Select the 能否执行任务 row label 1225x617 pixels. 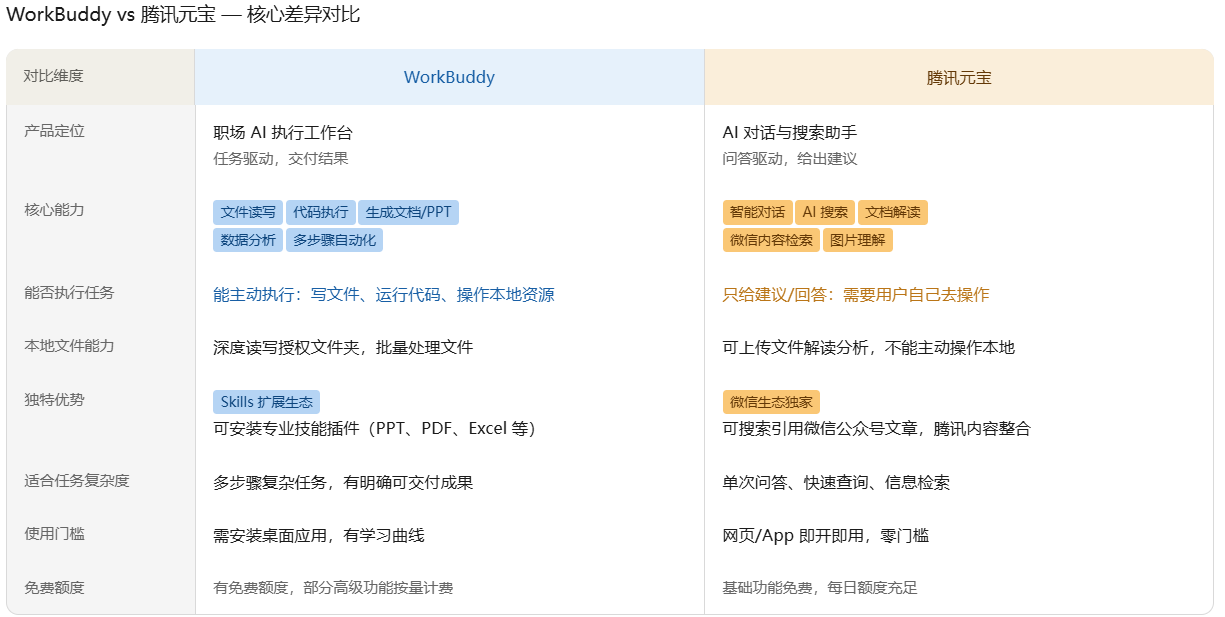tap(69, 293)
